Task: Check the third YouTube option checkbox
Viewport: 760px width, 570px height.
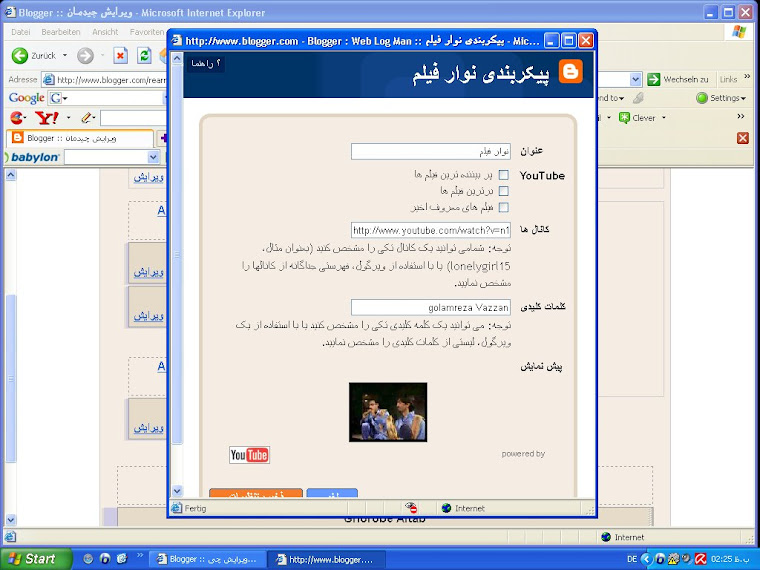Action: (504, 207)
